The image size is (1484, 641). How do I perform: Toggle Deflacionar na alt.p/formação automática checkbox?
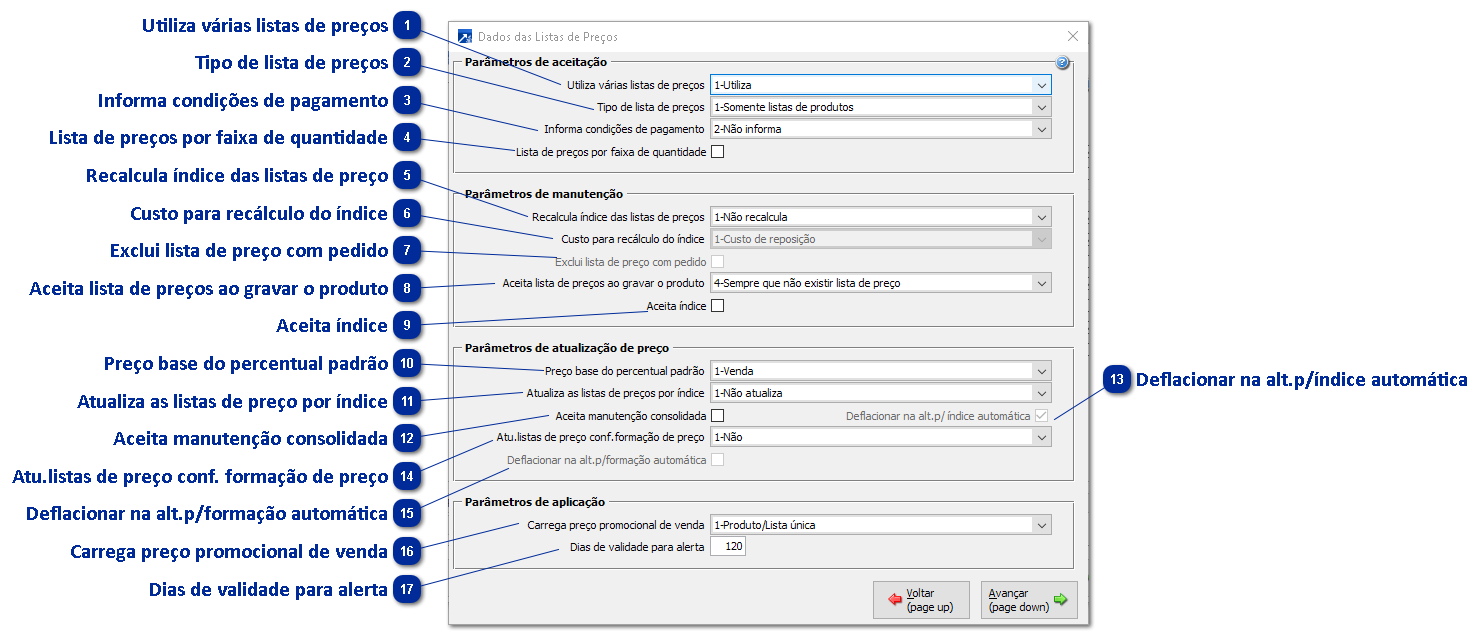click(x=717, y=460)
